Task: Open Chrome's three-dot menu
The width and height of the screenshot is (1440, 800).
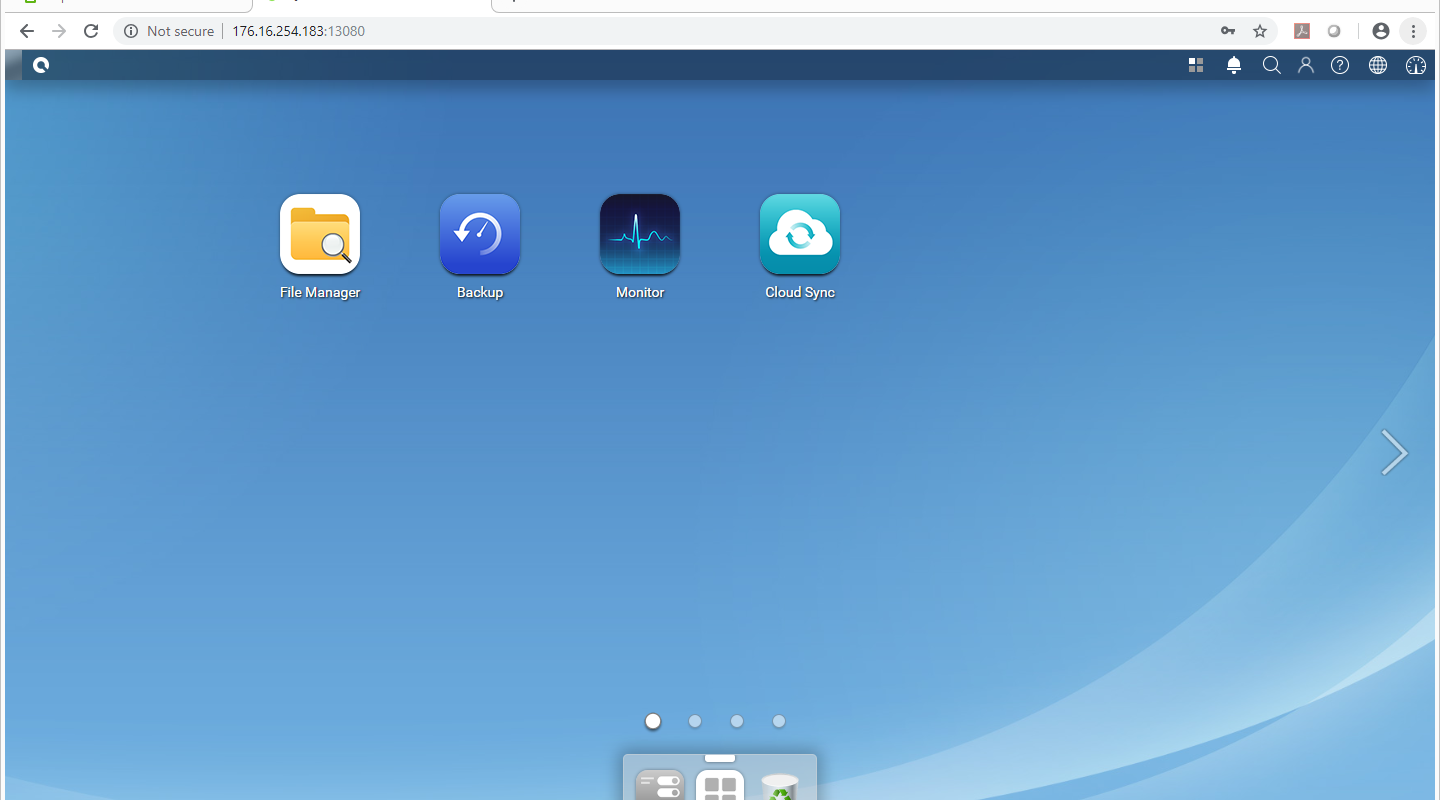Action: (1414, 31)
